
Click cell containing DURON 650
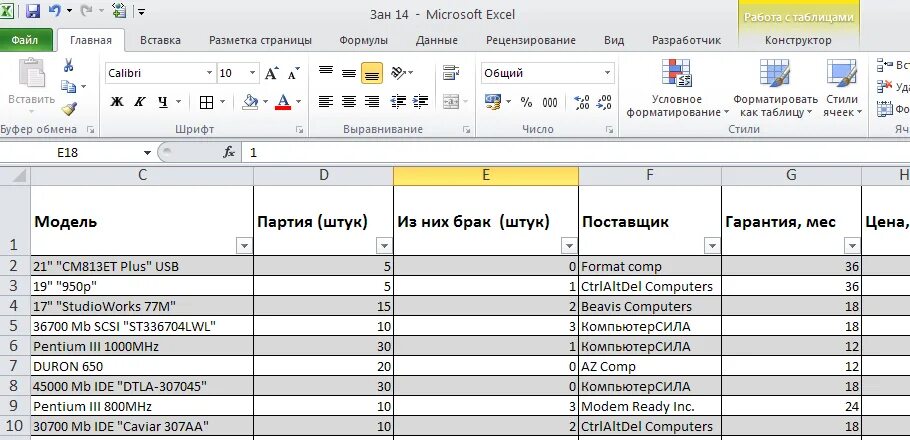(x=142, y=366)
